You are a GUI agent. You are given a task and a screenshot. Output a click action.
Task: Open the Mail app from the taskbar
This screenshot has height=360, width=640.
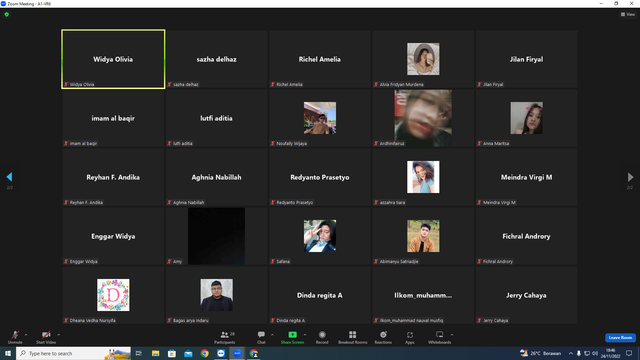point(188,353)
